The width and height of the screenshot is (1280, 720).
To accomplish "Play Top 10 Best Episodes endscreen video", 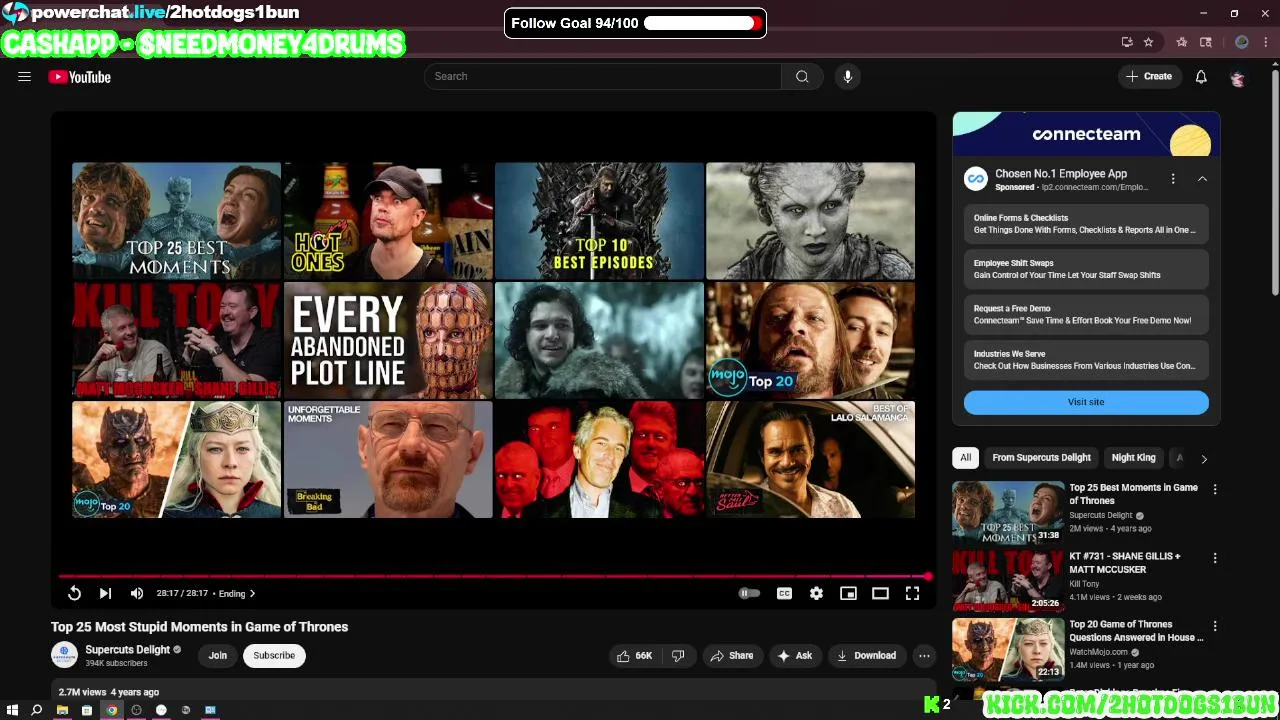I will [x=599, y=221].
